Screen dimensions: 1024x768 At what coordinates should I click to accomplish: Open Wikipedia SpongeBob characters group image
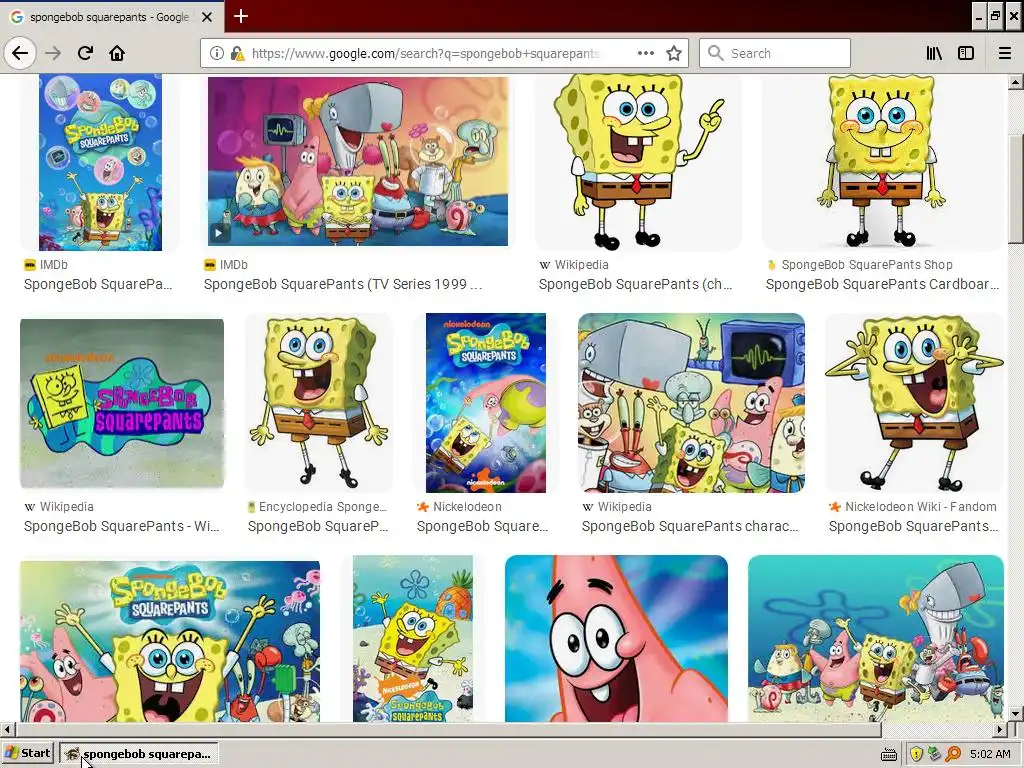(x=691, y=402)
